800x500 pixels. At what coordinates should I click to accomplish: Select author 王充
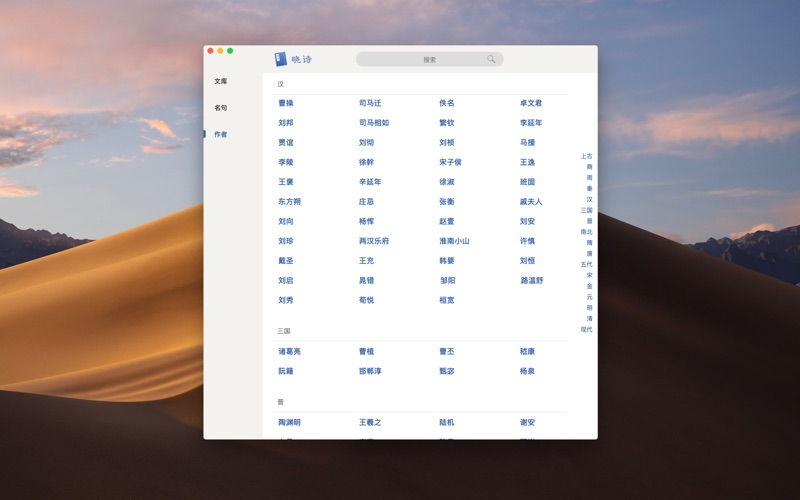tap(366, 261)
